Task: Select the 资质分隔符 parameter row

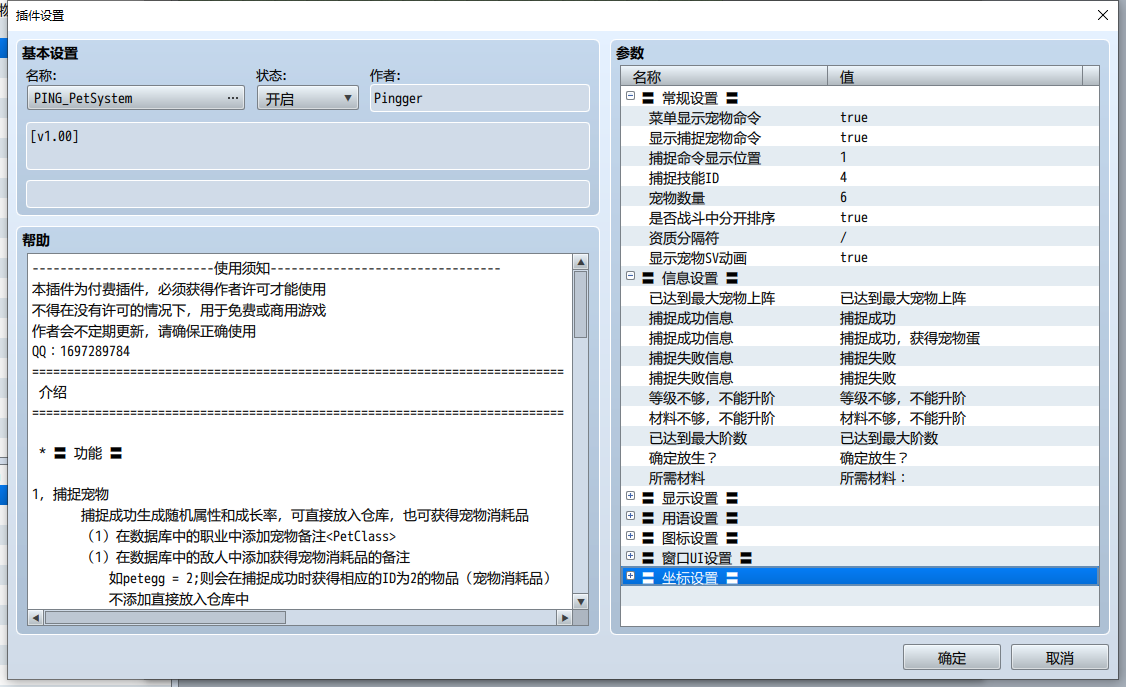Action: (x=860, y=238)
